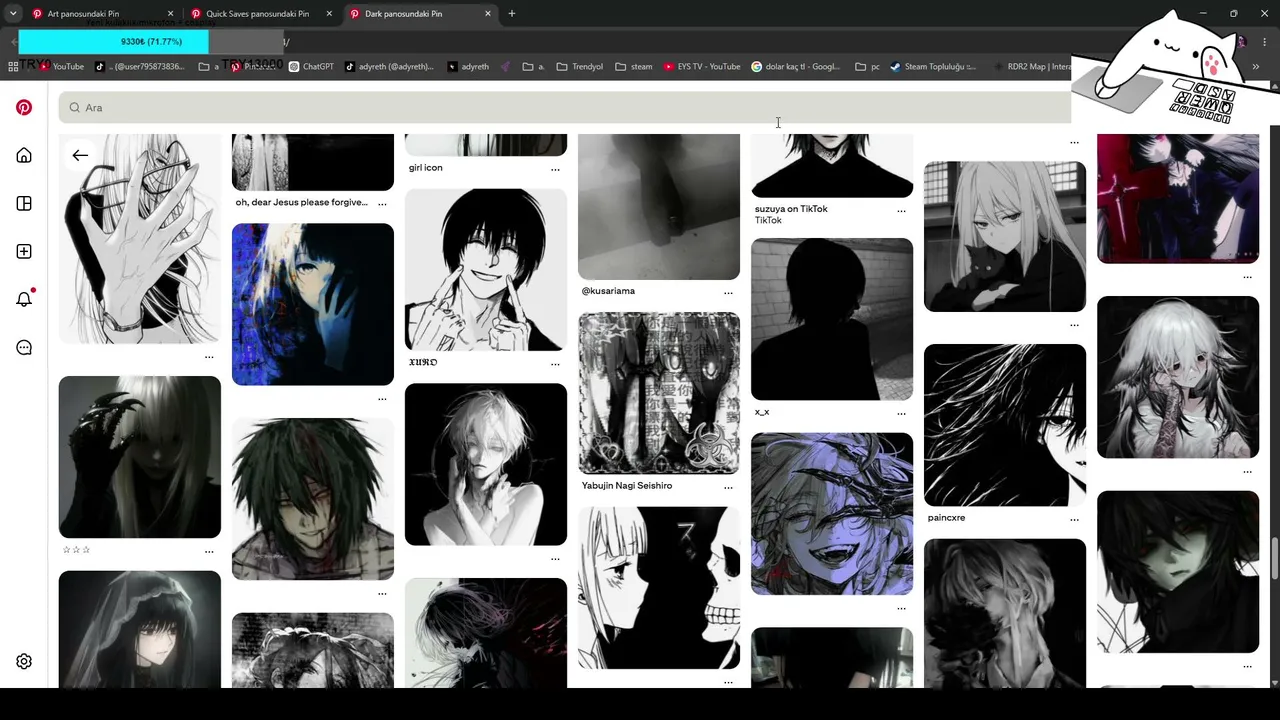This screenshot has height=720, width=1280.
Task: Open the settings gear in Pinterest sidebar
Action: coord(24,661)
